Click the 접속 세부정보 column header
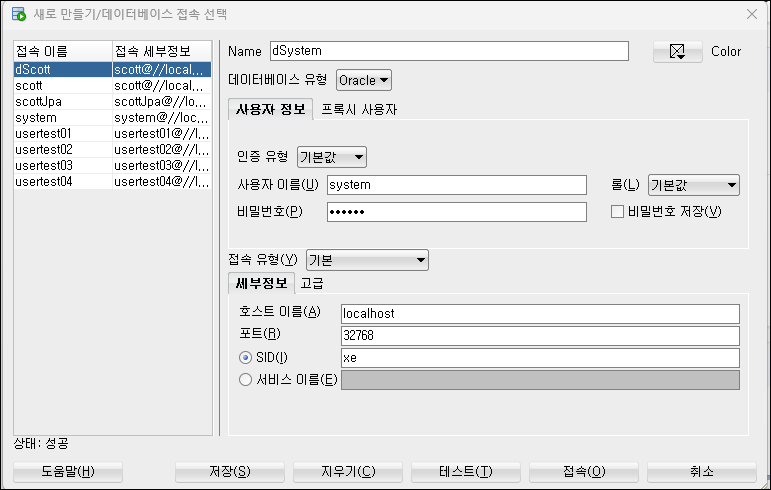The image size is (771, 490). (162, 51)
